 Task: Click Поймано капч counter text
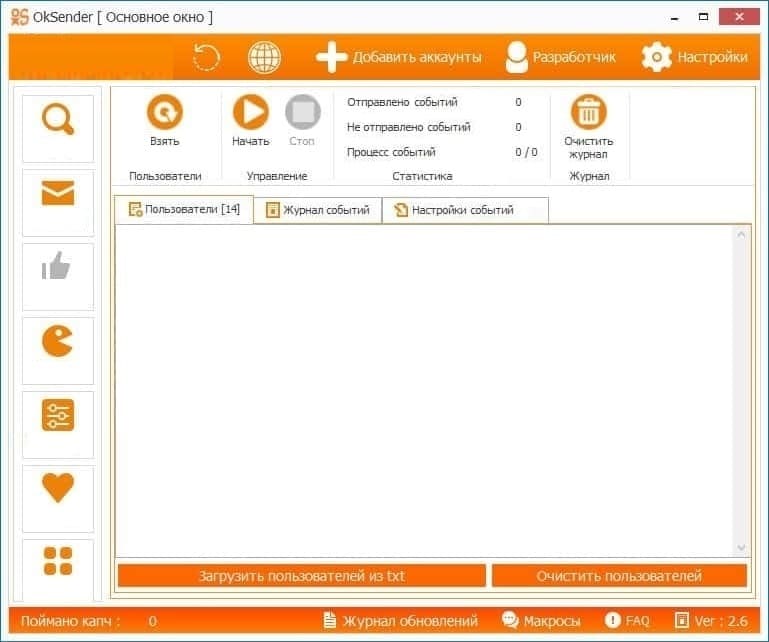click(71, 621)
